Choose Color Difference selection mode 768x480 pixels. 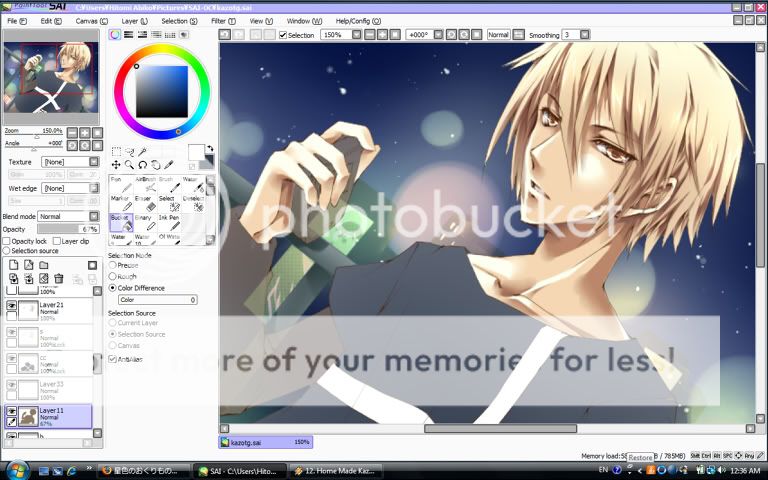(113, 288)
